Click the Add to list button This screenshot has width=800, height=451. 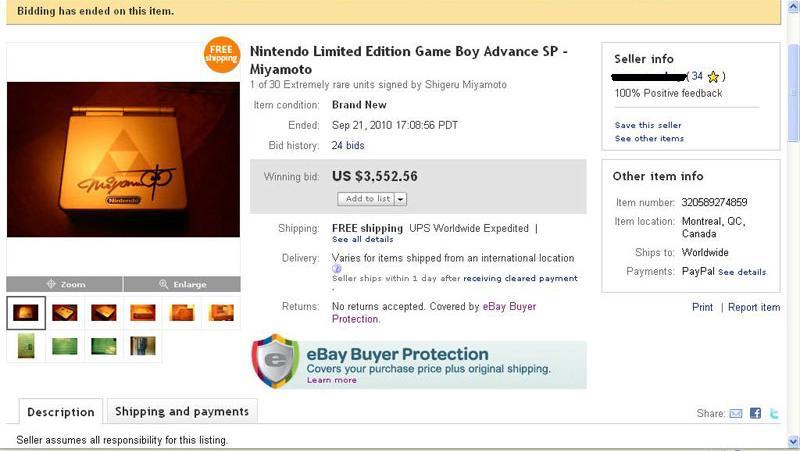[366, 199]
